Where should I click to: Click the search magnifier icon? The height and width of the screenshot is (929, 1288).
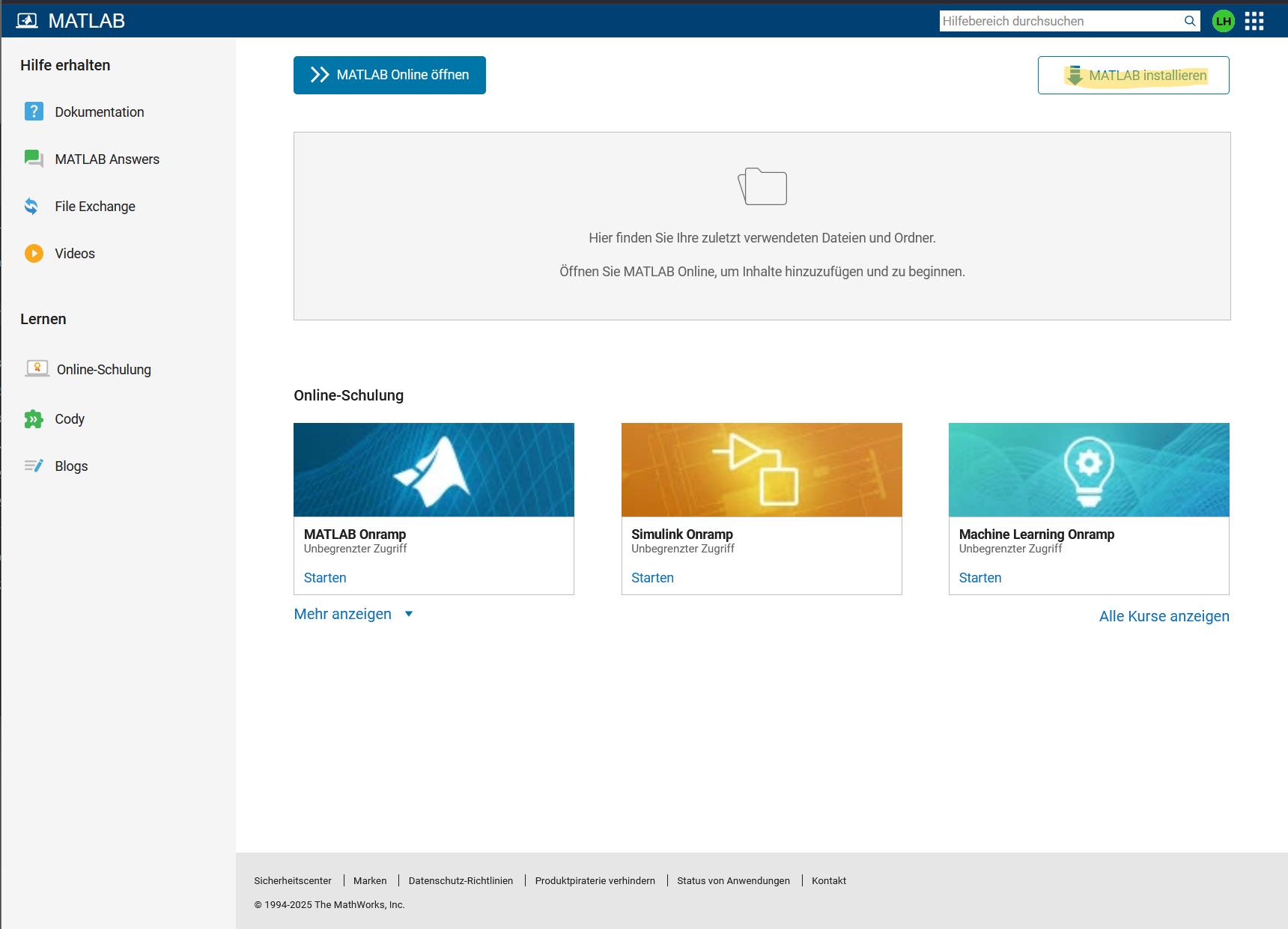(1189, 21)
